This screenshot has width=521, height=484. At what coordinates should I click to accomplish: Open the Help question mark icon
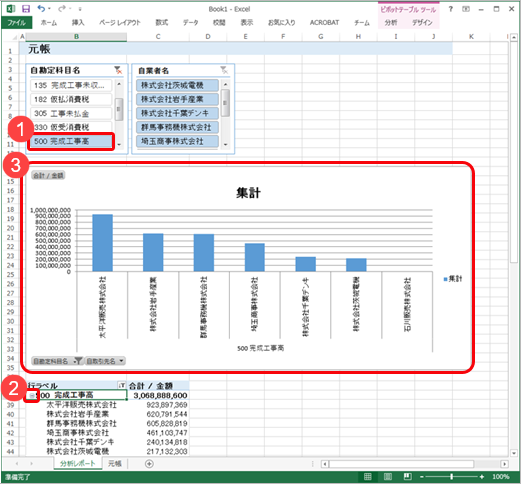[451, 9]
